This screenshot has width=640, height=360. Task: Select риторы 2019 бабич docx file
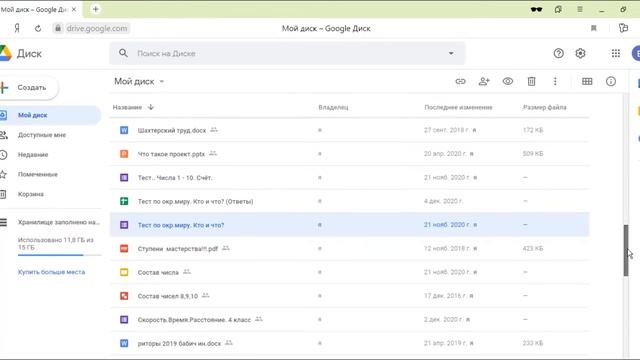[349, 343]
